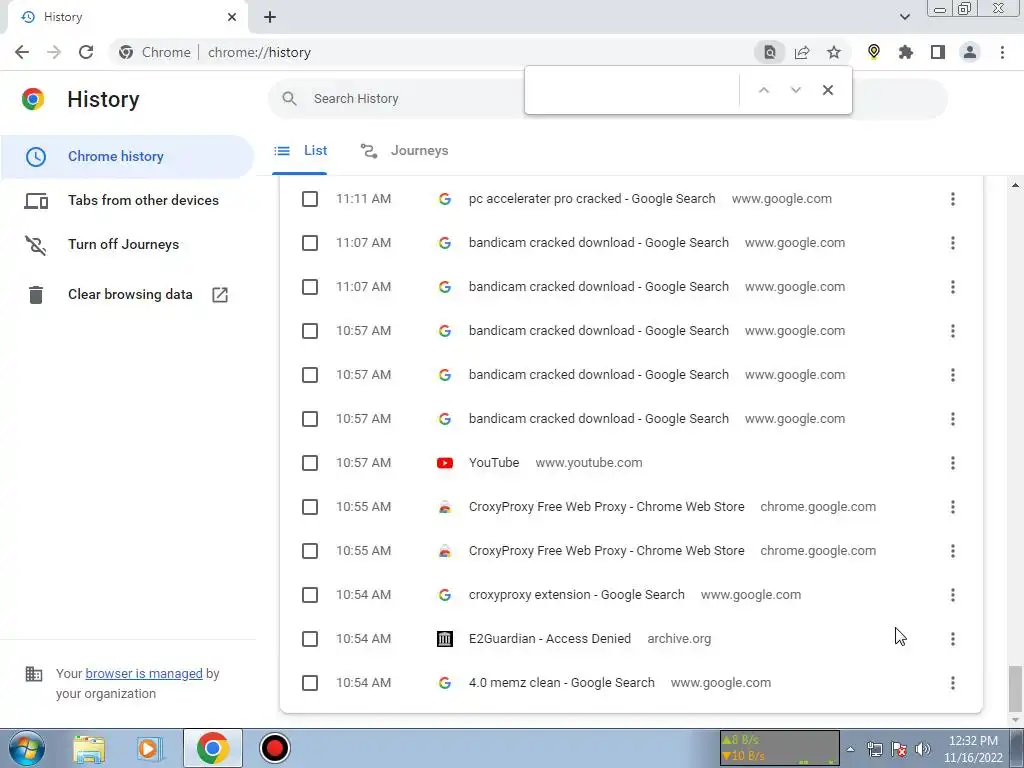The image size is (1024, 768).
Task: Open the profile avatar menu
Action: coord(970,52)
